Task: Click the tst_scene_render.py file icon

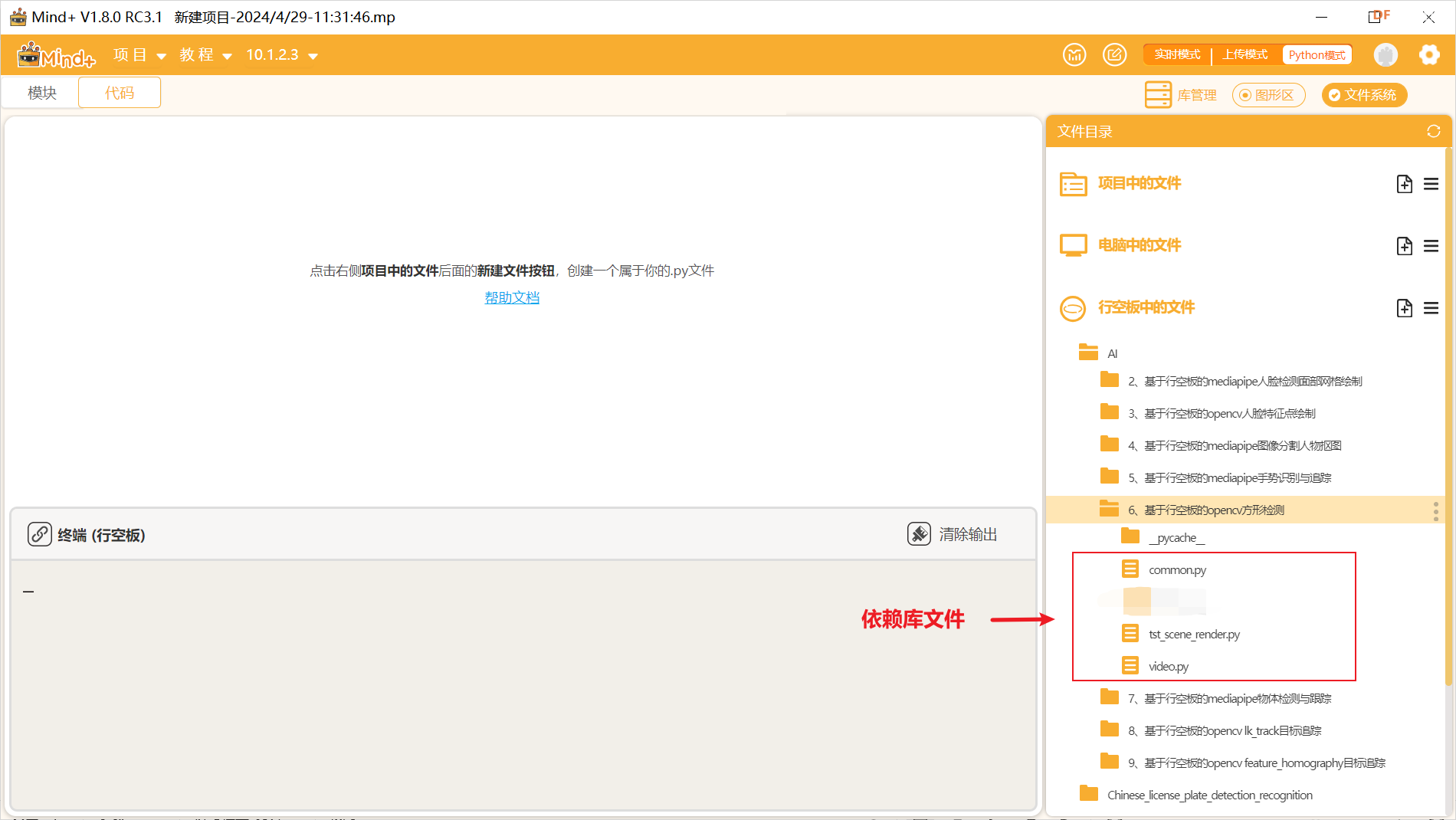Action: coord(1130,633)
